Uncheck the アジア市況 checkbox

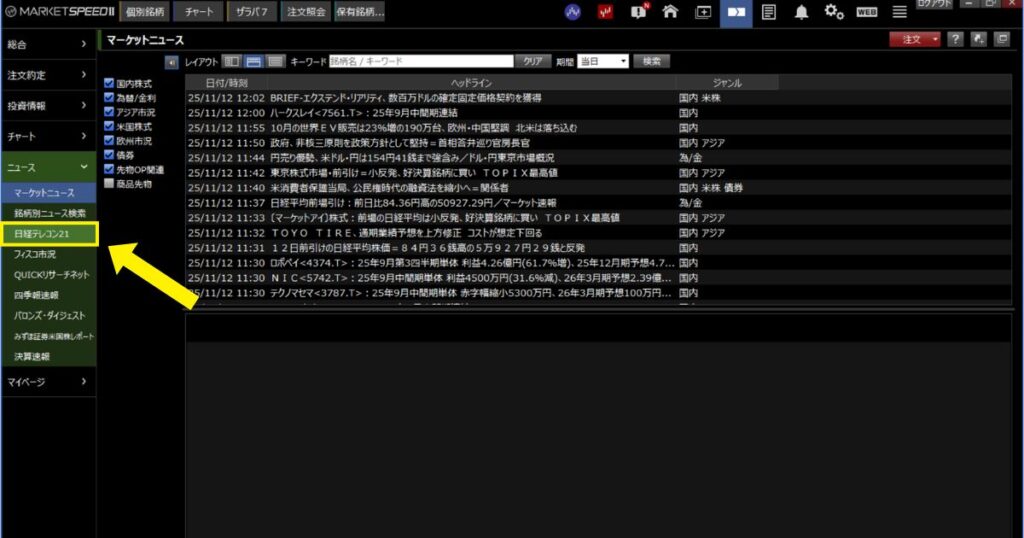point(109,112)
